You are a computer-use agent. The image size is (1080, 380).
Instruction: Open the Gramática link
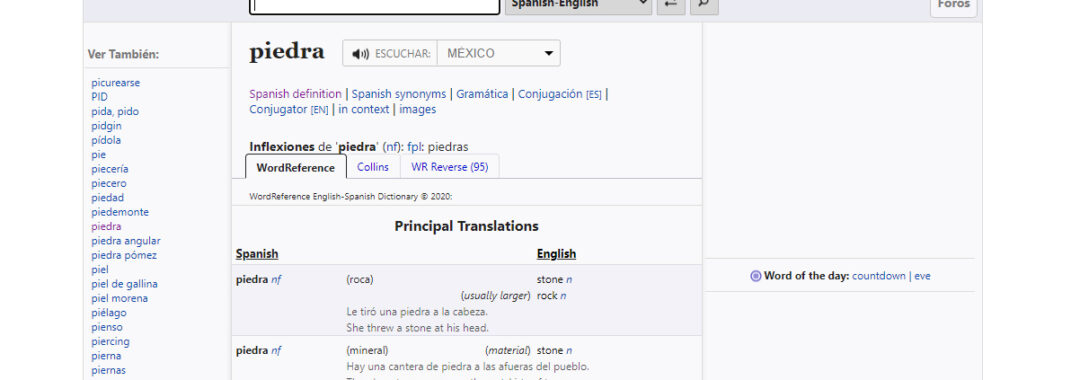482,94
